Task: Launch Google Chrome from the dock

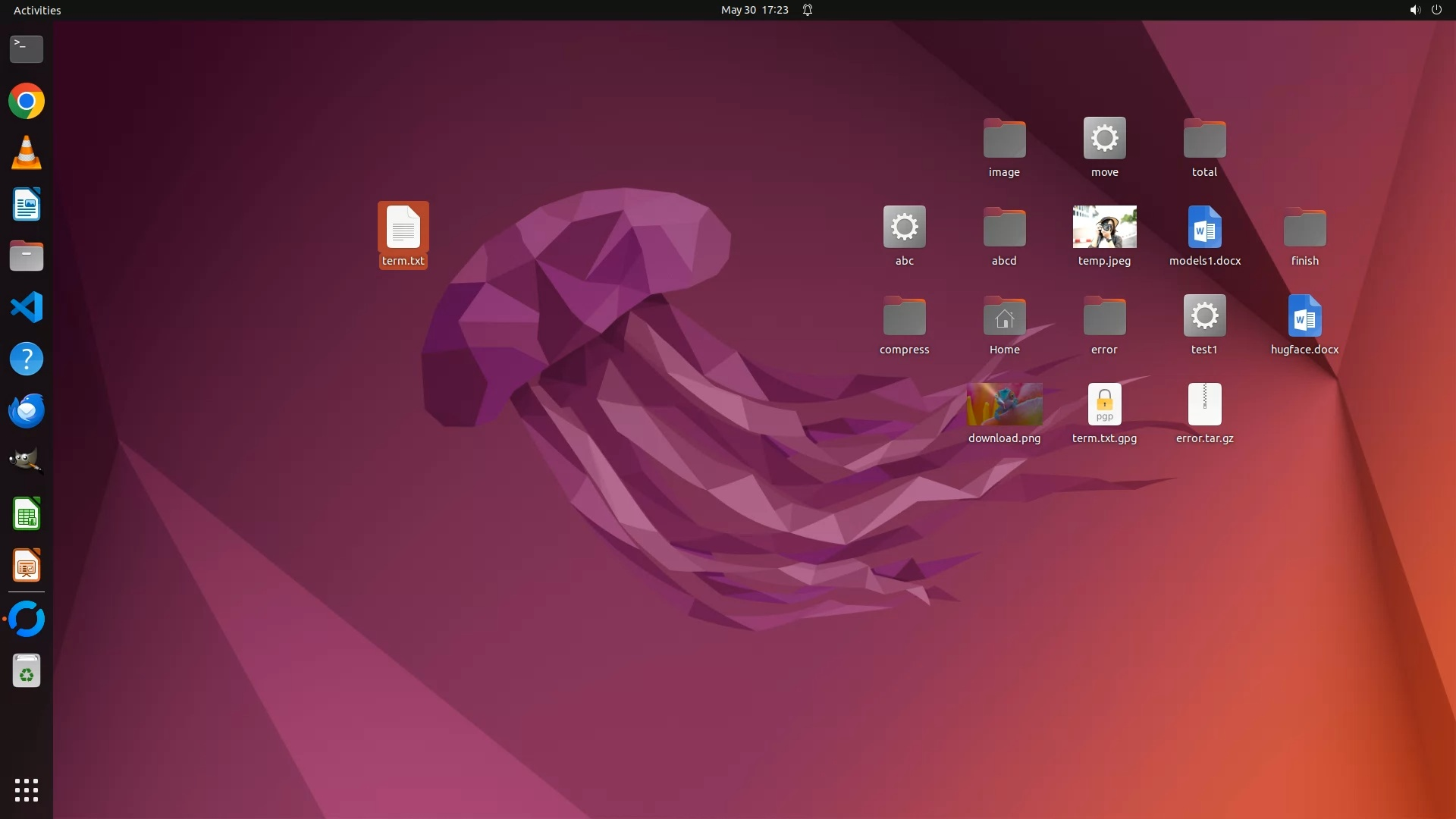Action: pyautogui.click(x=27, y=101)
